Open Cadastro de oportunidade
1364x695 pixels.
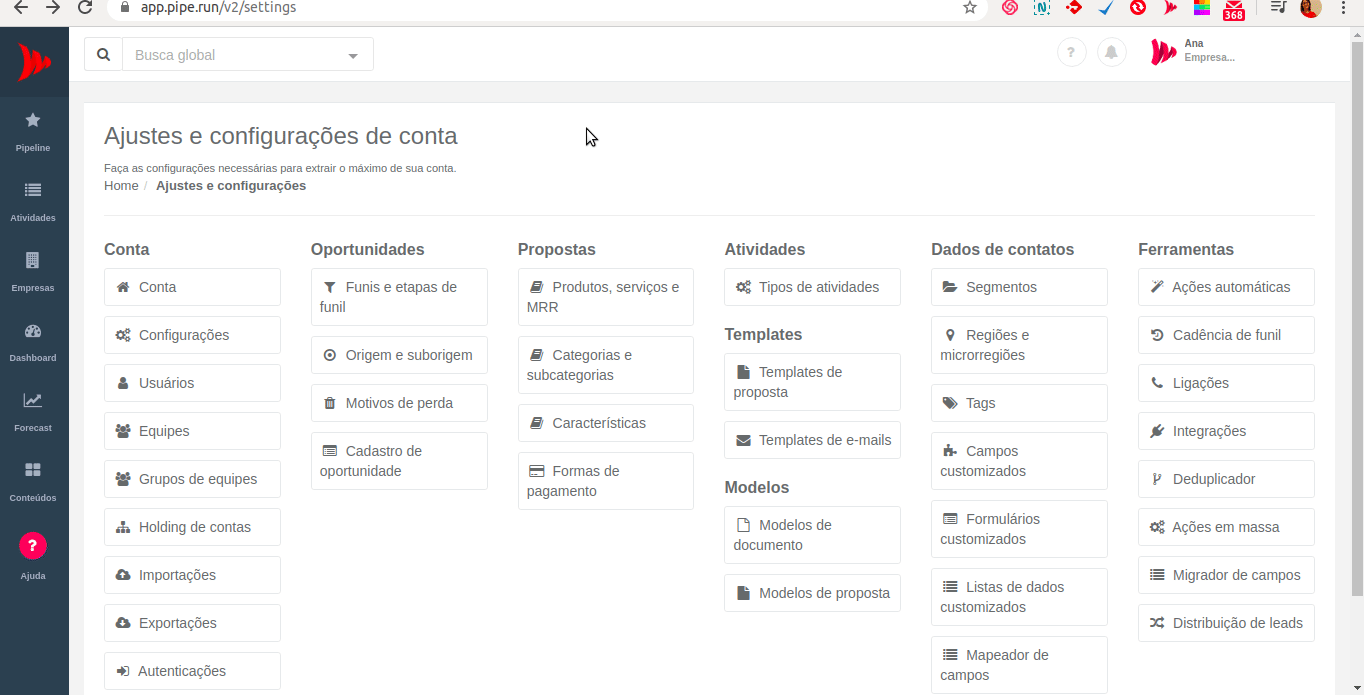tap(399, 461)
